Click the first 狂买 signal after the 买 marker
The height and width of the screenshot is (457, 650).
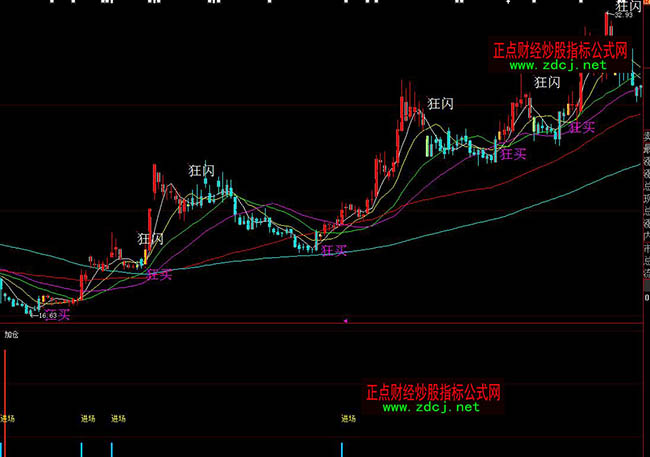[160, 274]
